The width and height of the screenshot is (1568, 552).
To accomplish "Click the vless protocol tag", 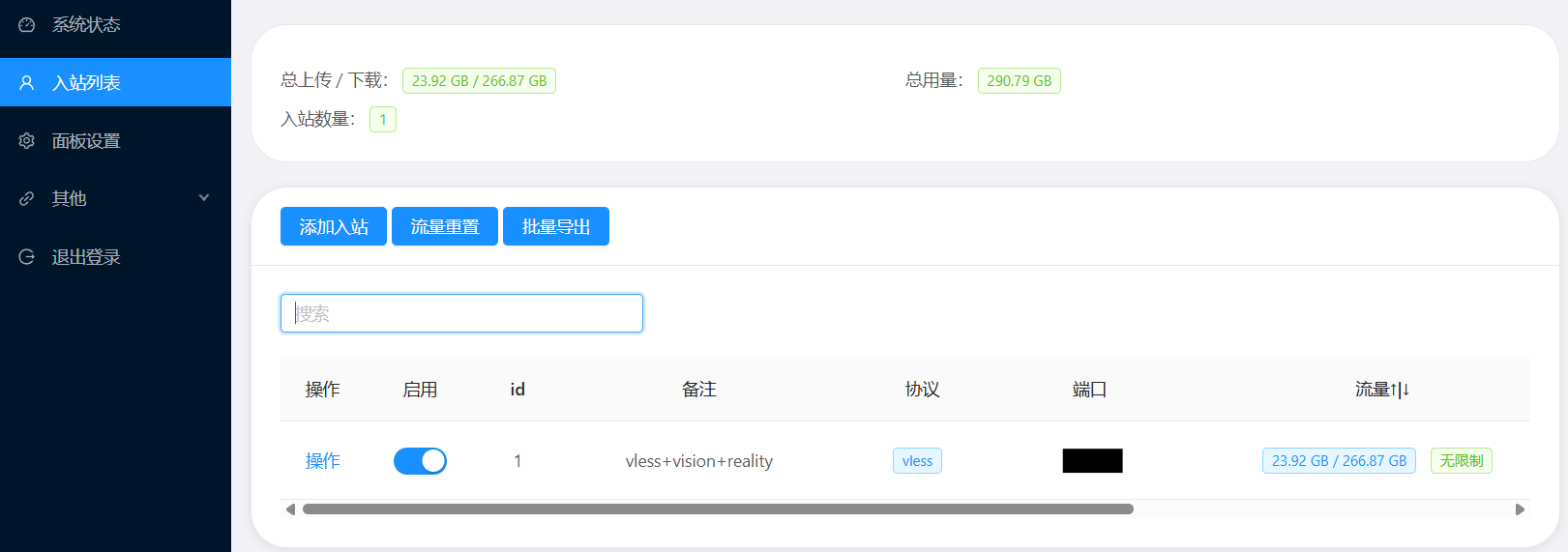I will pos(917,461).
